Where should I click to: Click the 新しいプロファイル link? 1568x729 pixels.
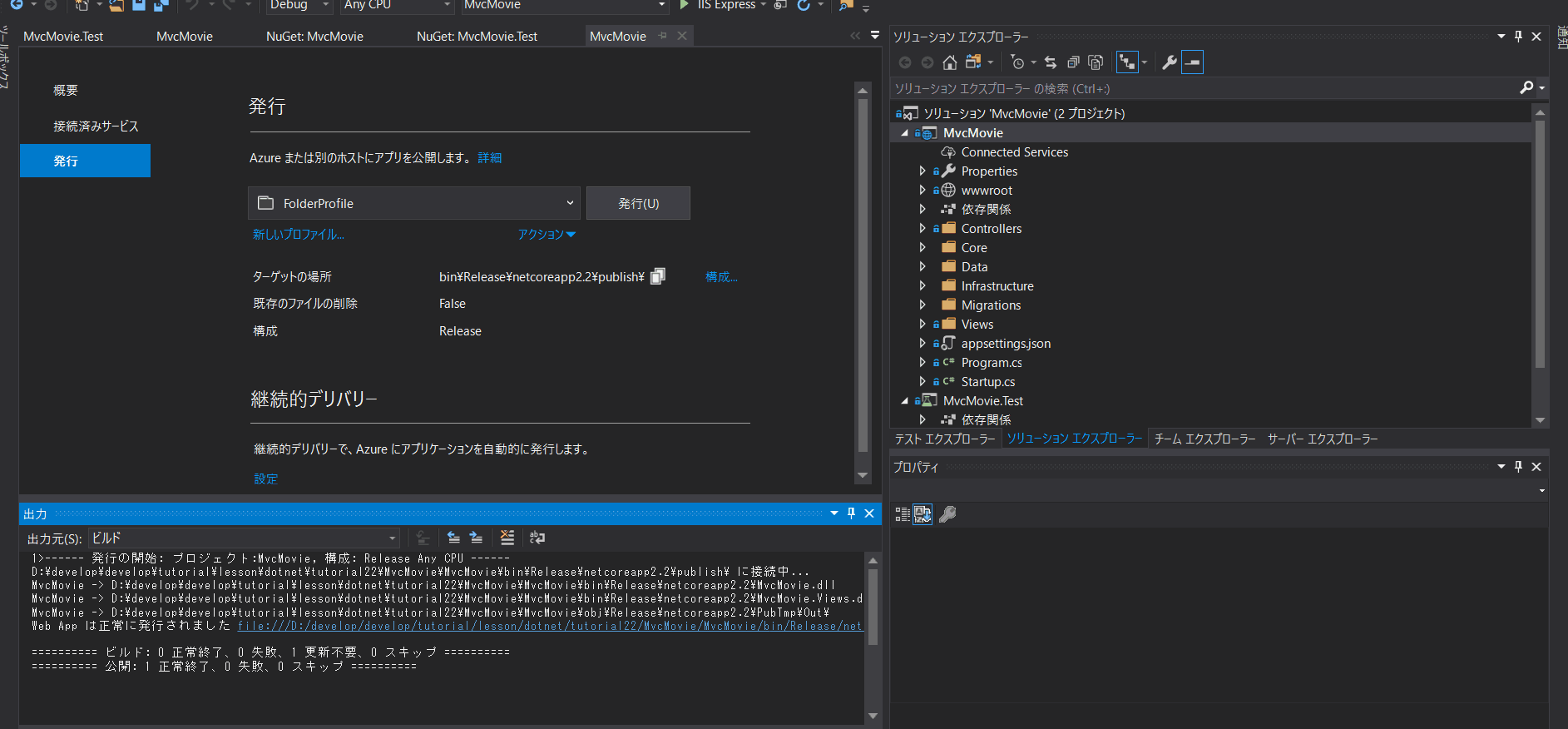pos(299,235)
